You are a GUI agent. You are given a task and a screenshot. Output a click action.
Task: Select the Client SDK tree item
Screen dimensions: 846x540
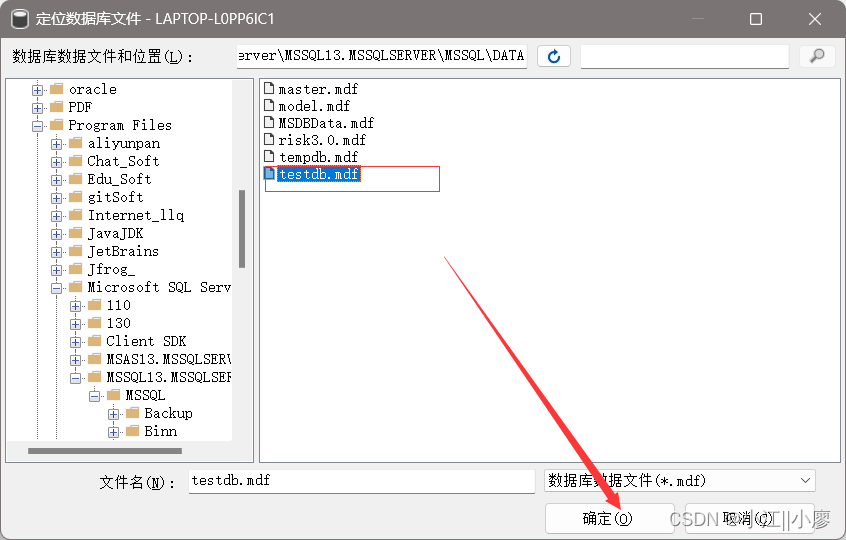pos(146,341)
